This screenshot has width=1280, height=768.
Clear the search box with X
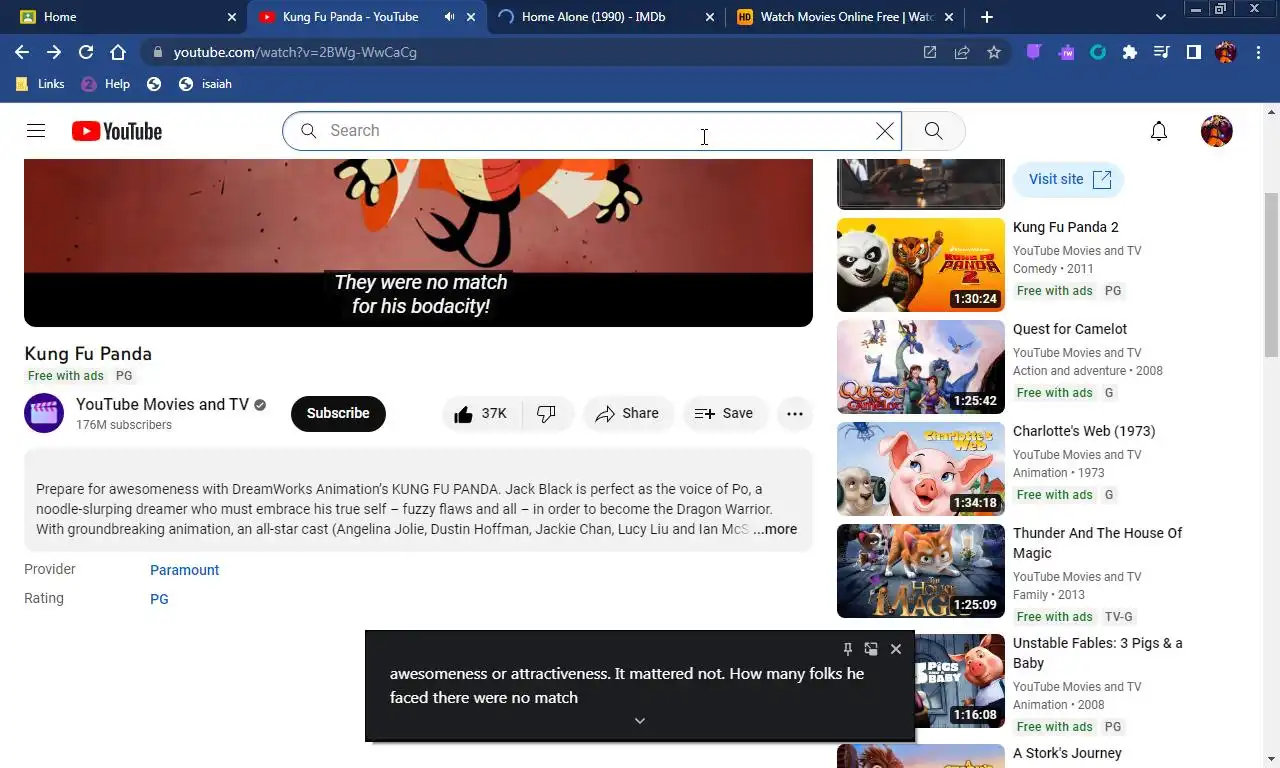pos(885,131)
